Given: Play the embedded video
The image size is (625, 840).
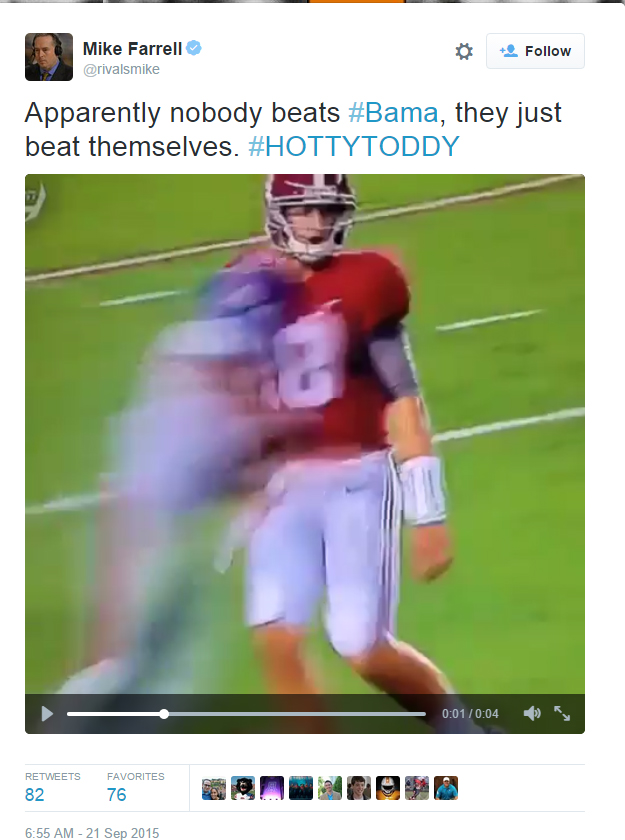Looking at the screenshot, I should pos(47,714).
